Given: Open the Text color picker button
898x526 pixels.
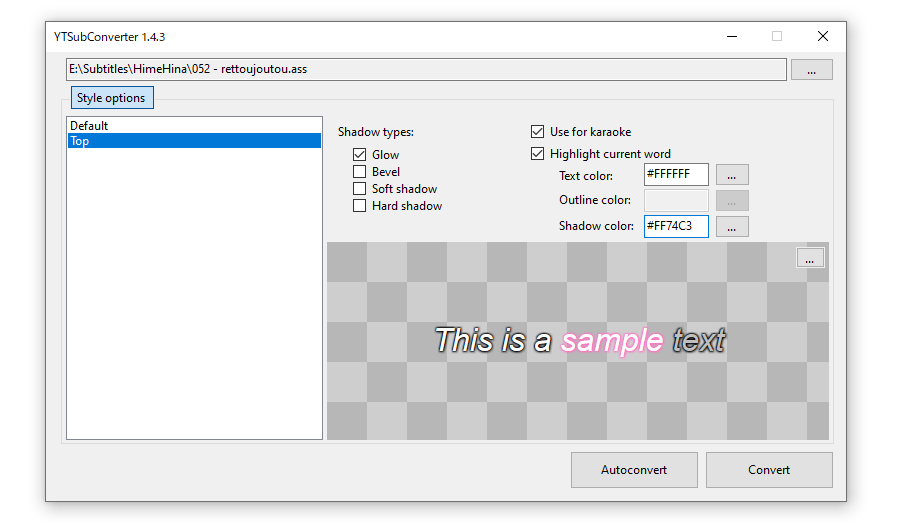Looking at the screenshot, I should (x=732, y=175).
